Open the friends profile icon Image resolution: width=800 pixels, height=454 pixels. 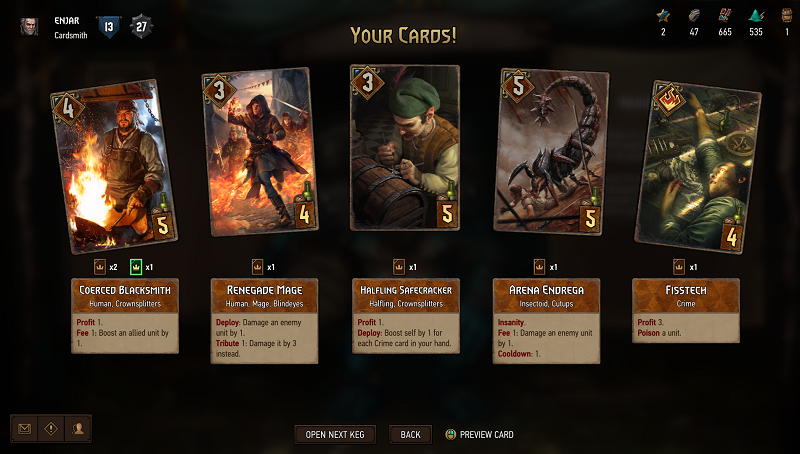click(x=78, y=429)
